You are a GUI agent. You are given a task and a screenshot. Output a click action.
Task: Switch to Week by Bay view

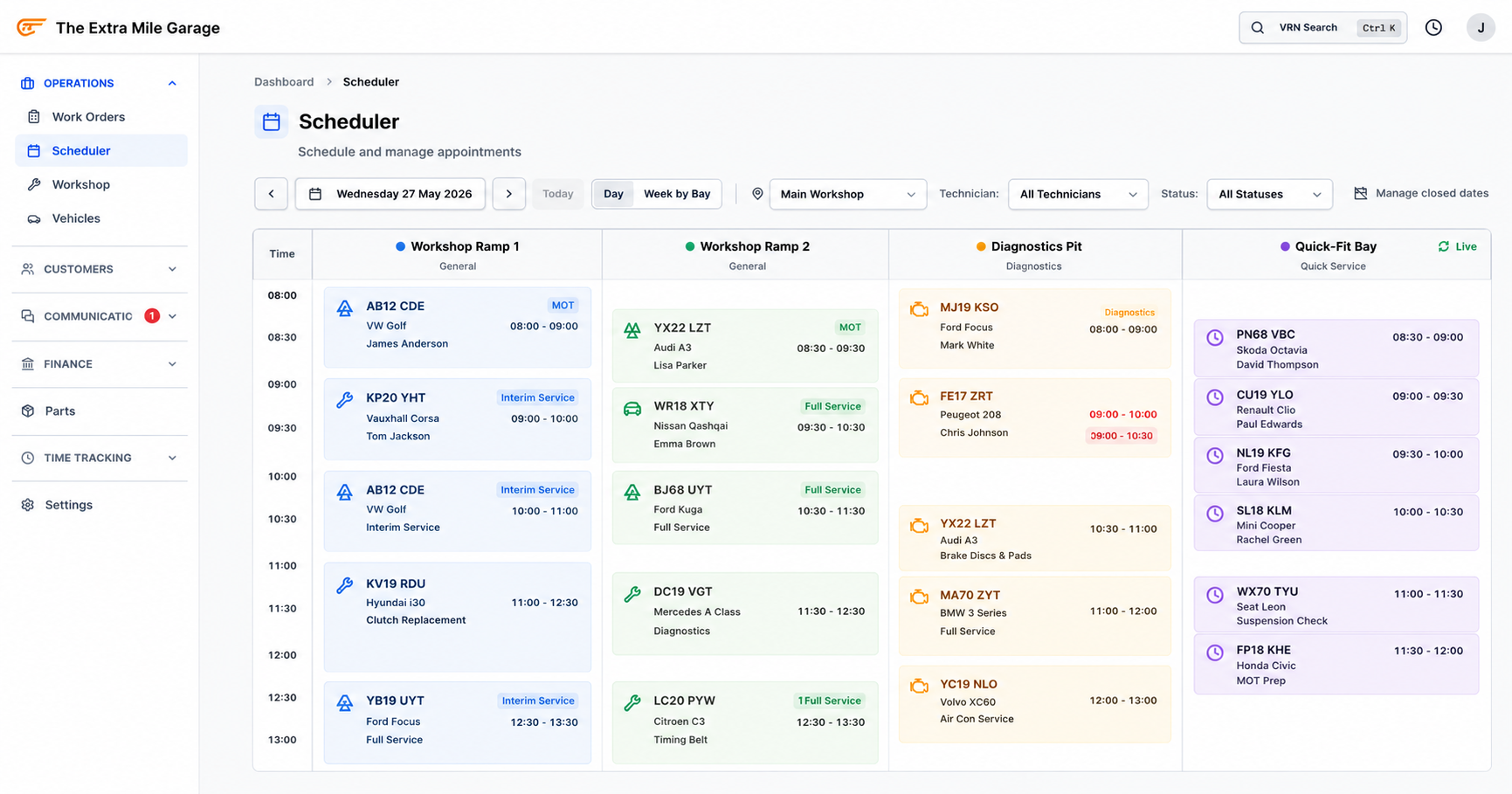(677, 194)
